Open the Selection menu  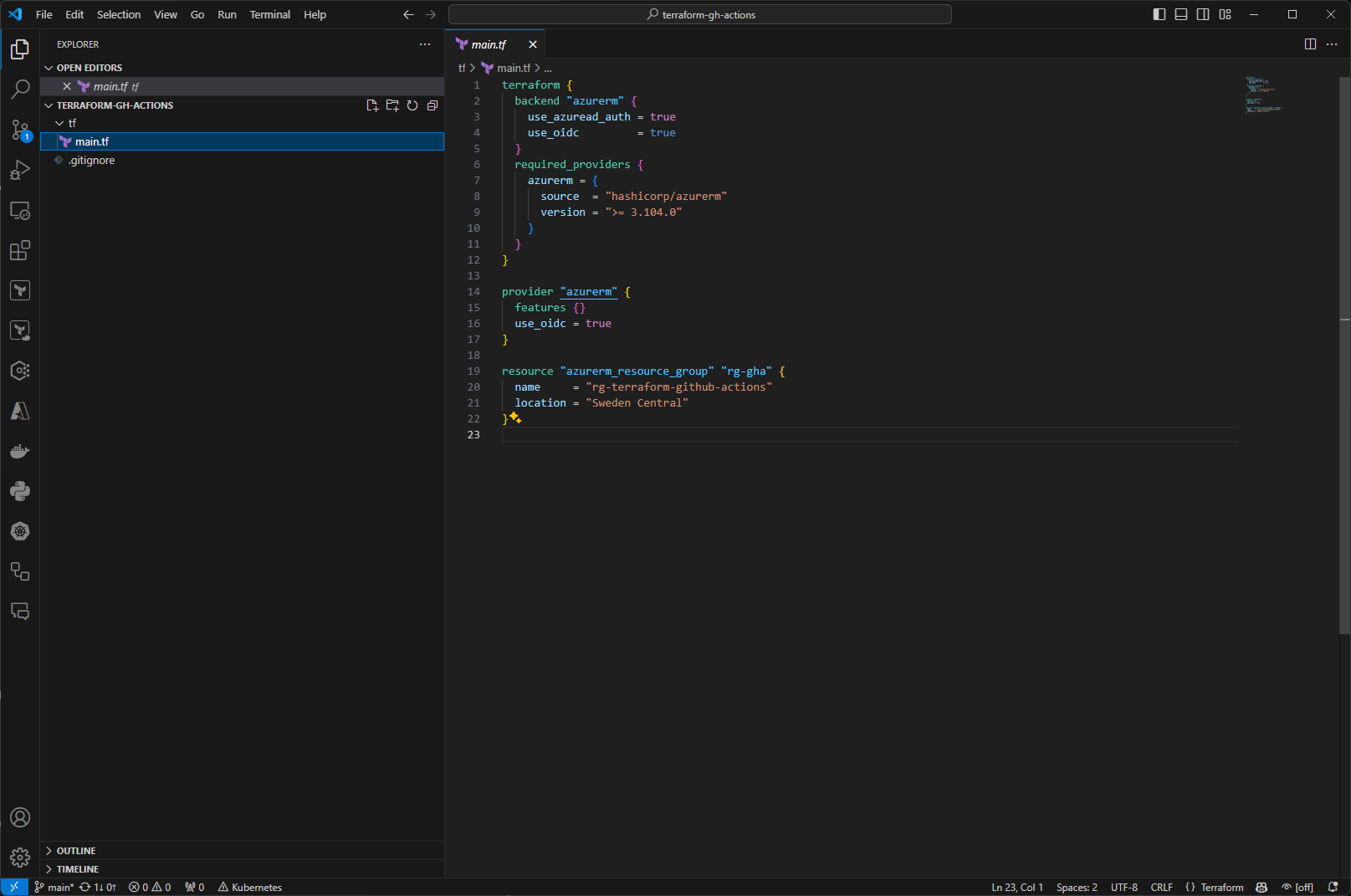[x=118, y=14]
